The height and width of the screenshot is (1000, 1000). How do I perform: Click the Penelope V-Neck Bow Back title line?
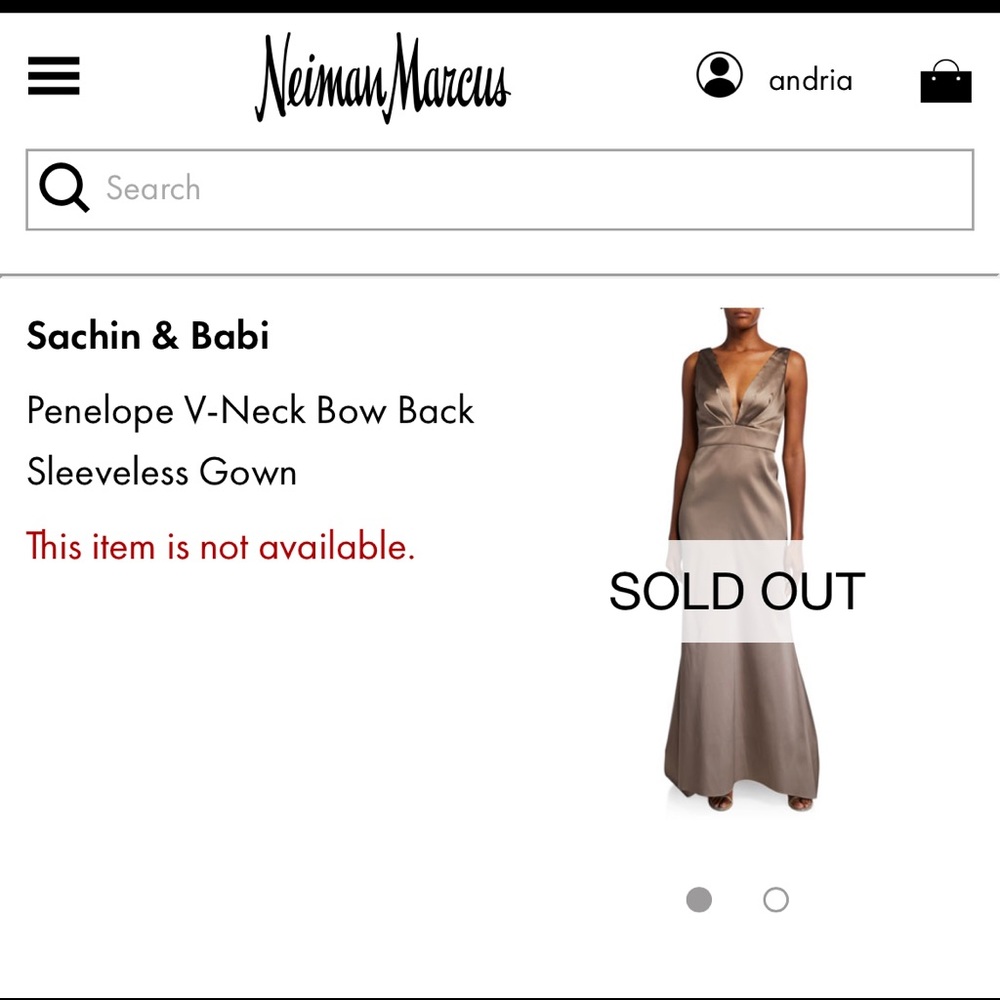pyautogui.click(x=251, y=411)
